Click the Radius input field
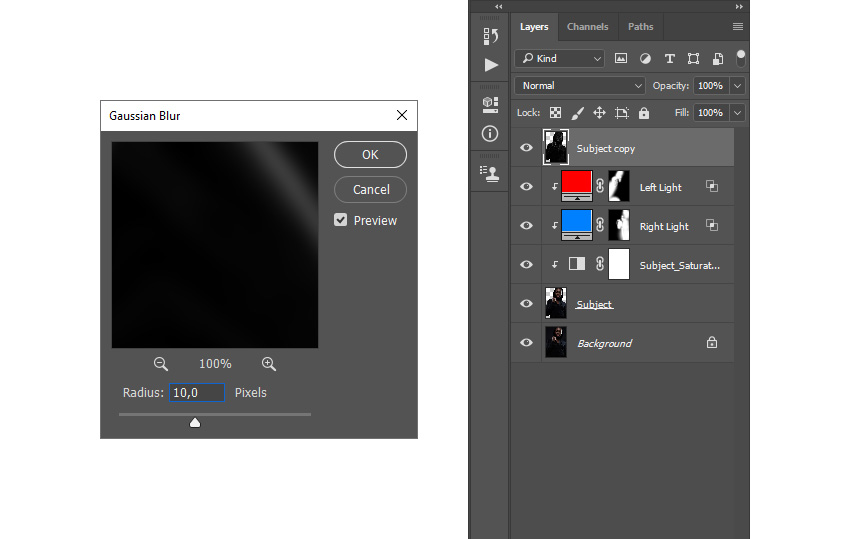The image size is (850, 539). [197, 393]
